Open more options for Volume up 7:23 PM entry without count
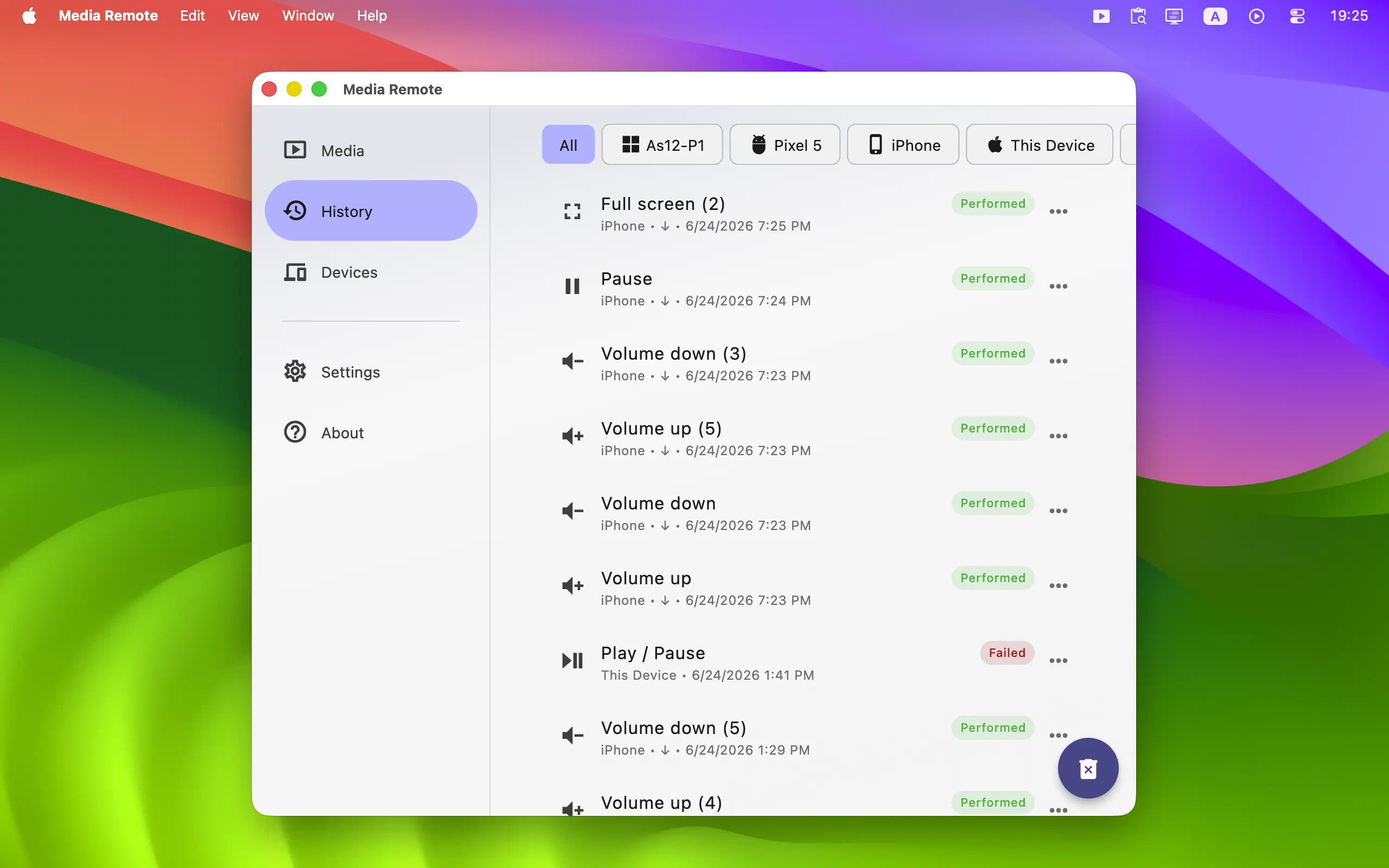This screenshot has width=1389, height=868. (1058, 586)
